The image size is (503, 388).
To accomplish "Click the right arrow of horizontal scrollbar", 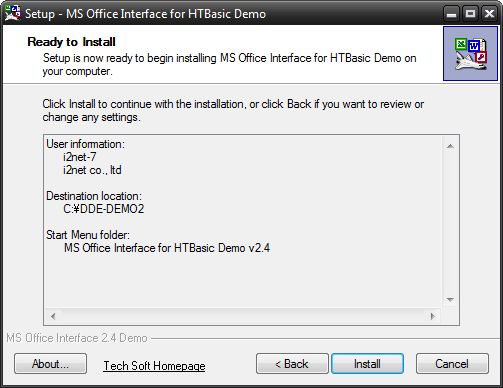I will click(x=432, y=316).
